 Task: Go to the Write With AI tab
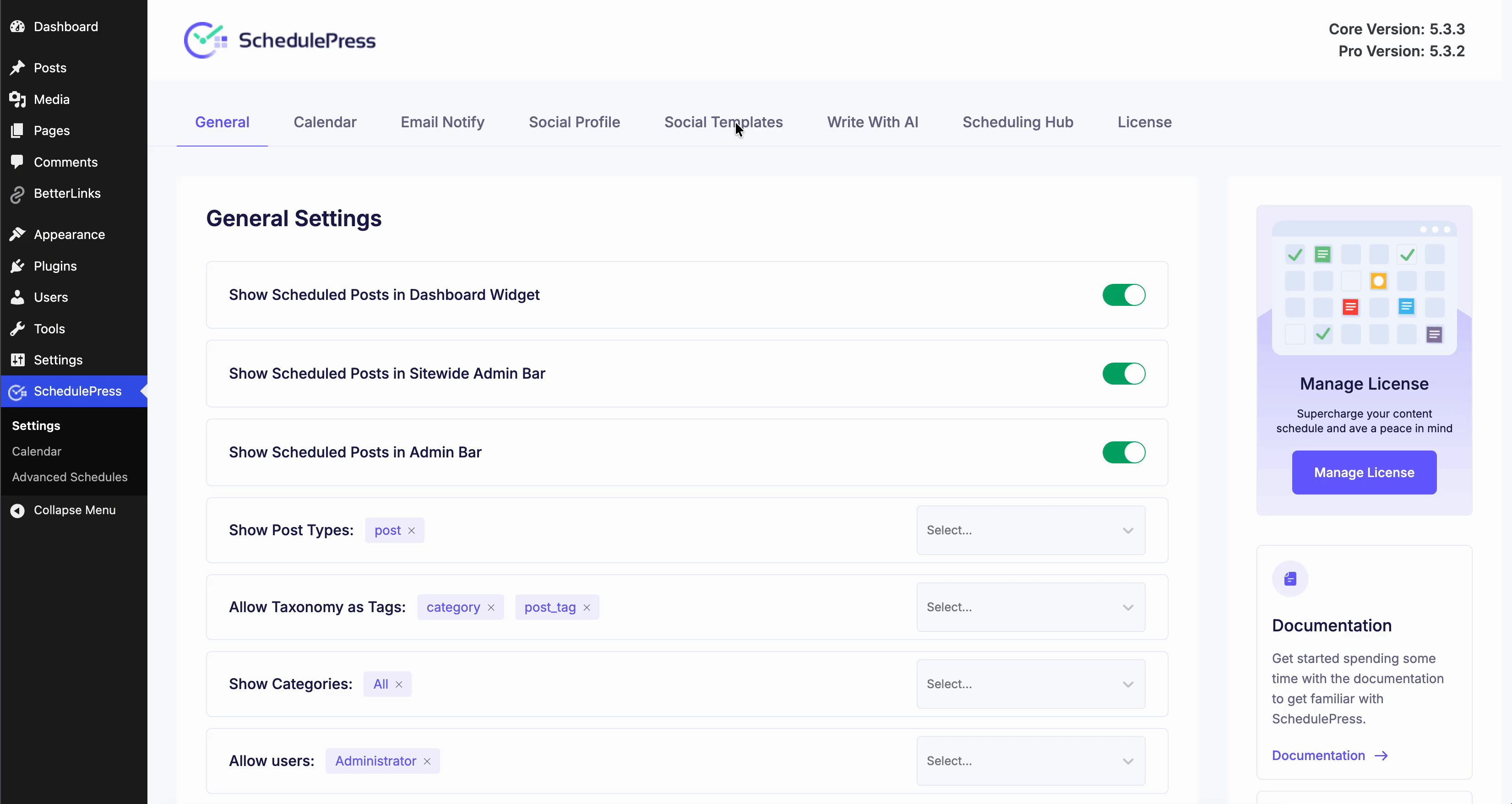click(x=872, y=122)
